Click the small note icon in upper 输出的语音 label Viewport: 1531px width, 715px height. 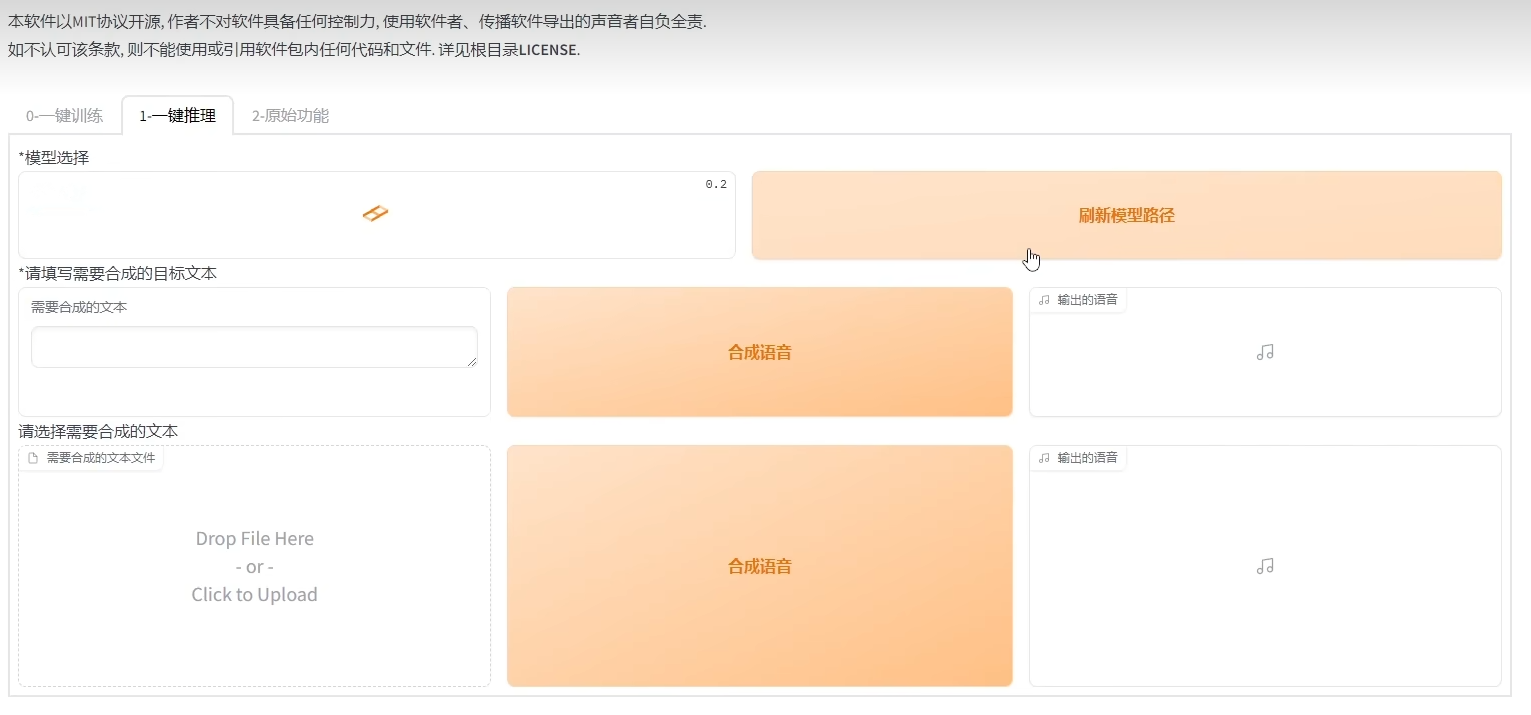1044,300
